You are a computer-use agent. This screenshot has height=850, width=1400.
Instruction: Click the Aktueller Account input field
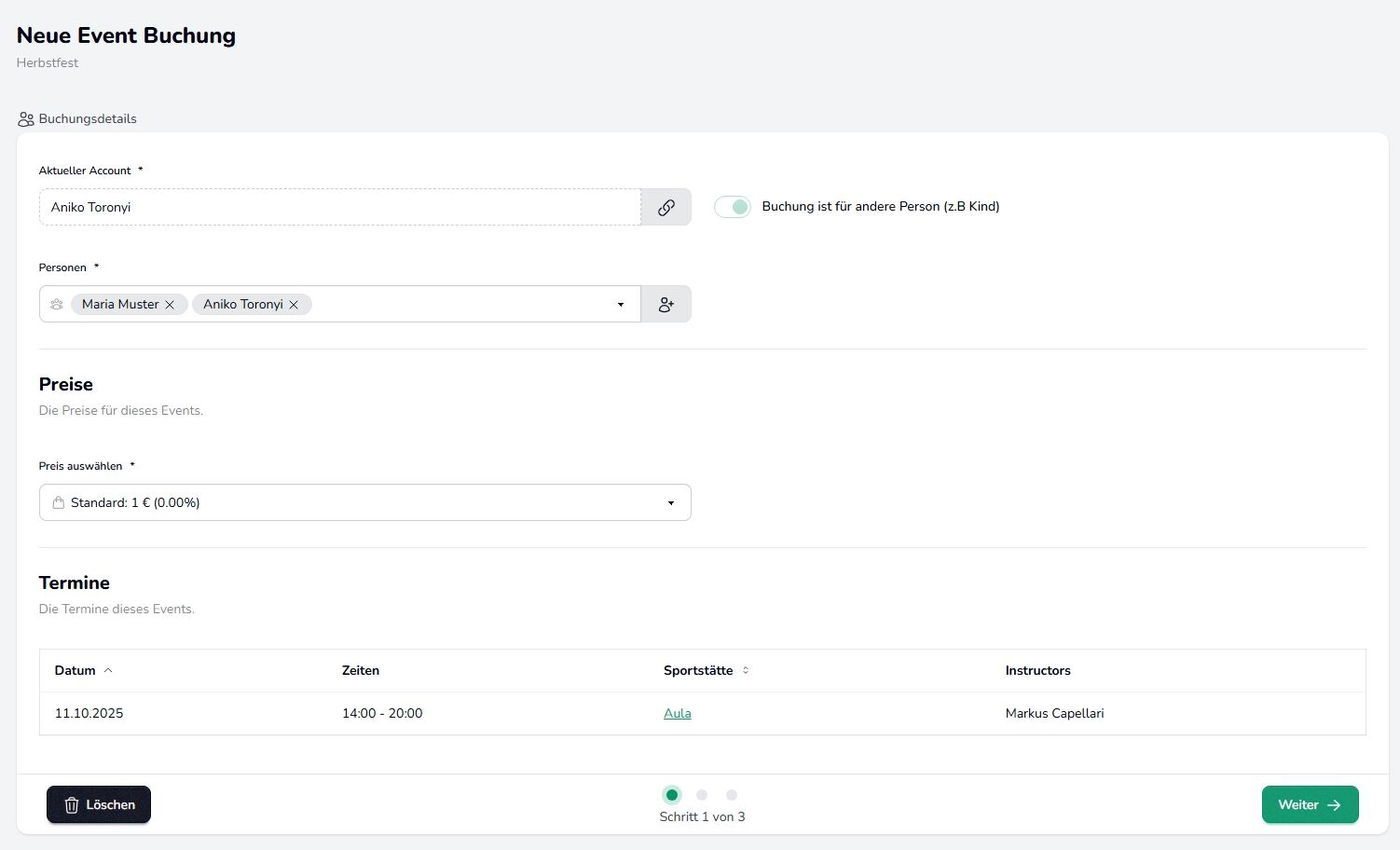(x=340, y=207)
